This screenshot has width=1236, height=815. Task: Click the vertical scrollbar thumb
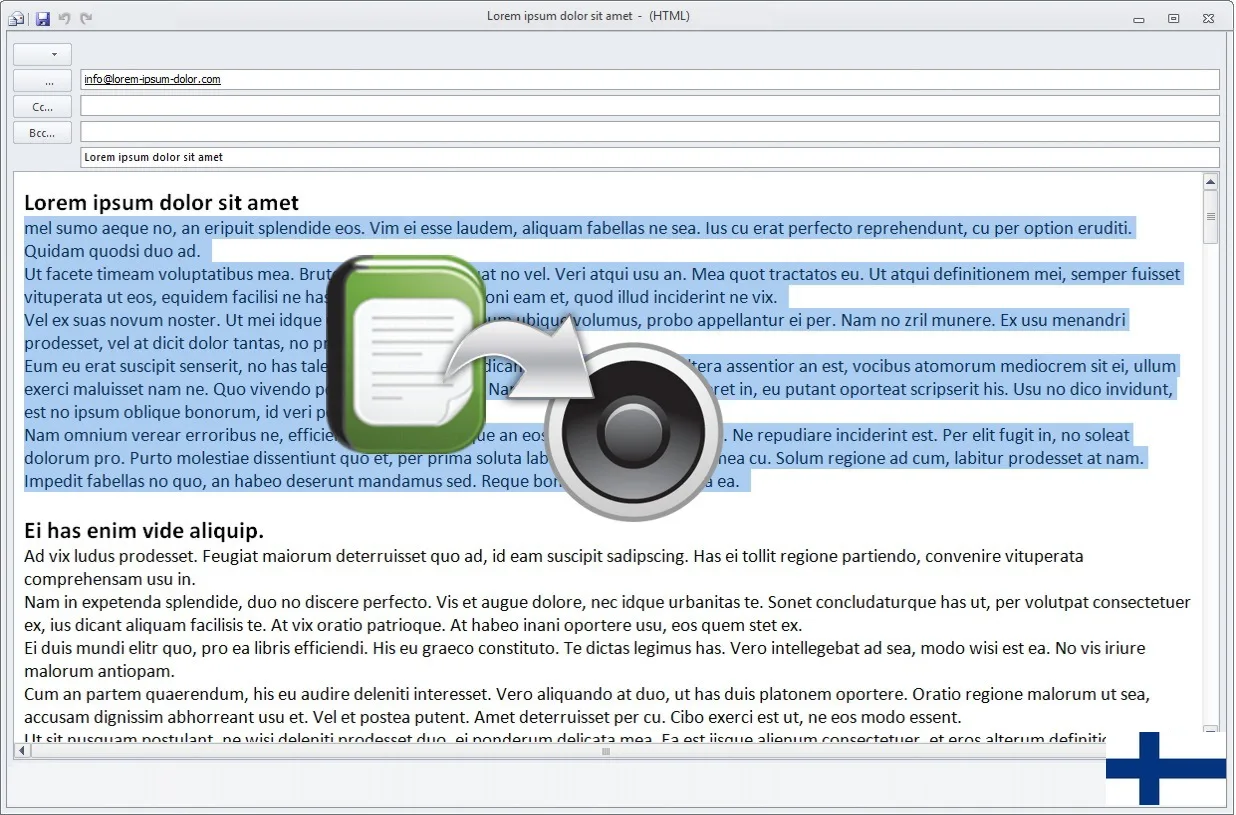1210,218
